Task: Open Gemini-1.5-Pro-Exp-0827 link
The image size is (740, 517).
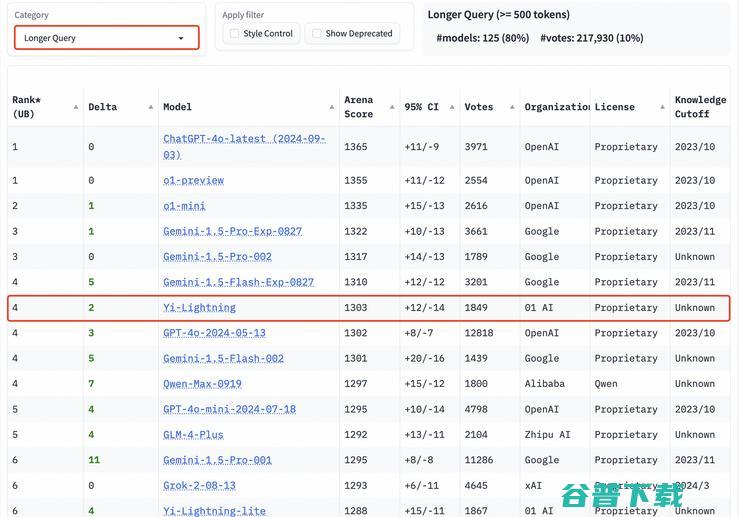Action: pyautogui.click(x=232, y=231)
